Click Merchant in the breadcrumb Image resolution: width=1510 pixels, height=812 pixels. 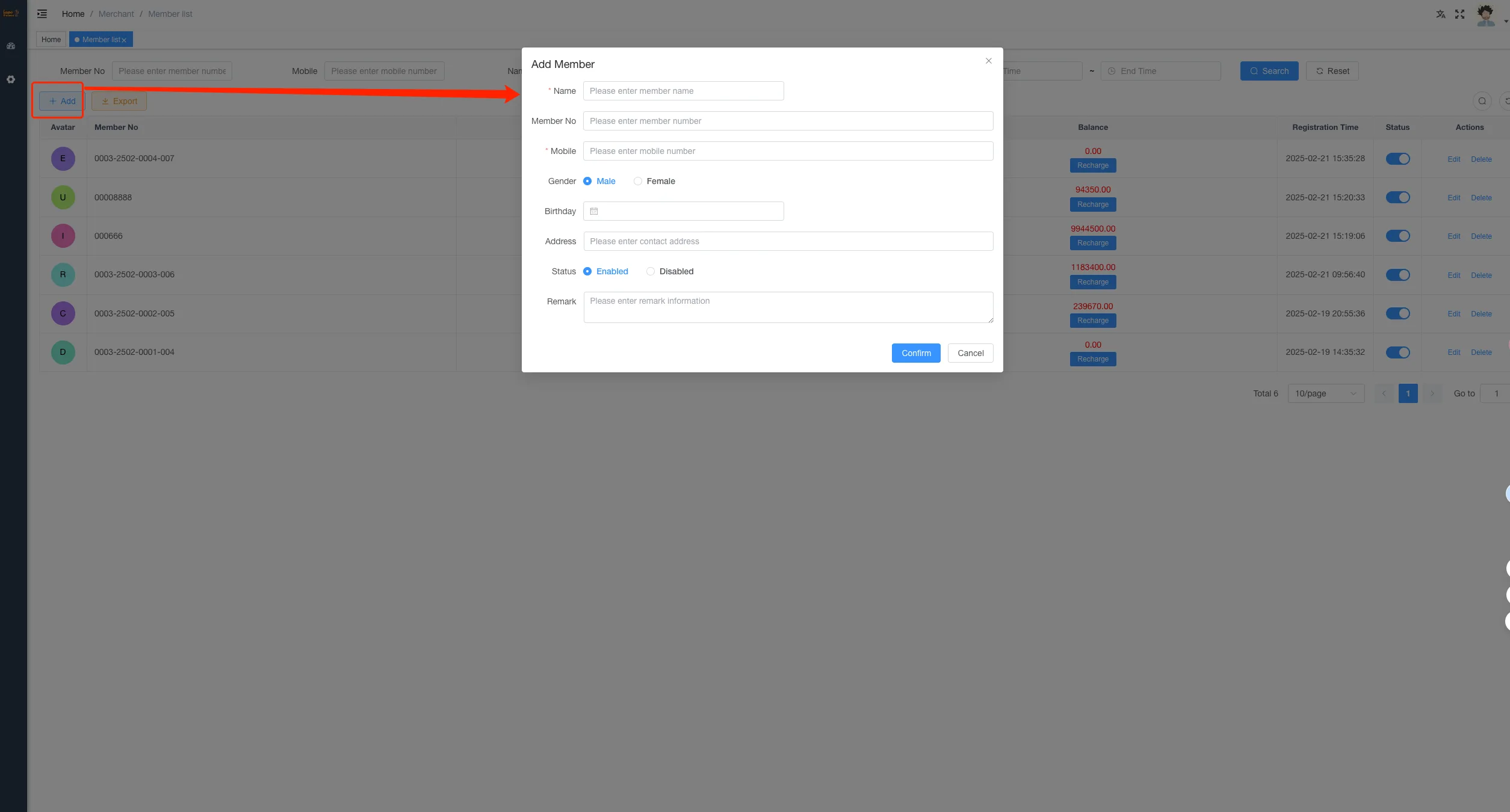pyautogui.click(x=116, y=14)
